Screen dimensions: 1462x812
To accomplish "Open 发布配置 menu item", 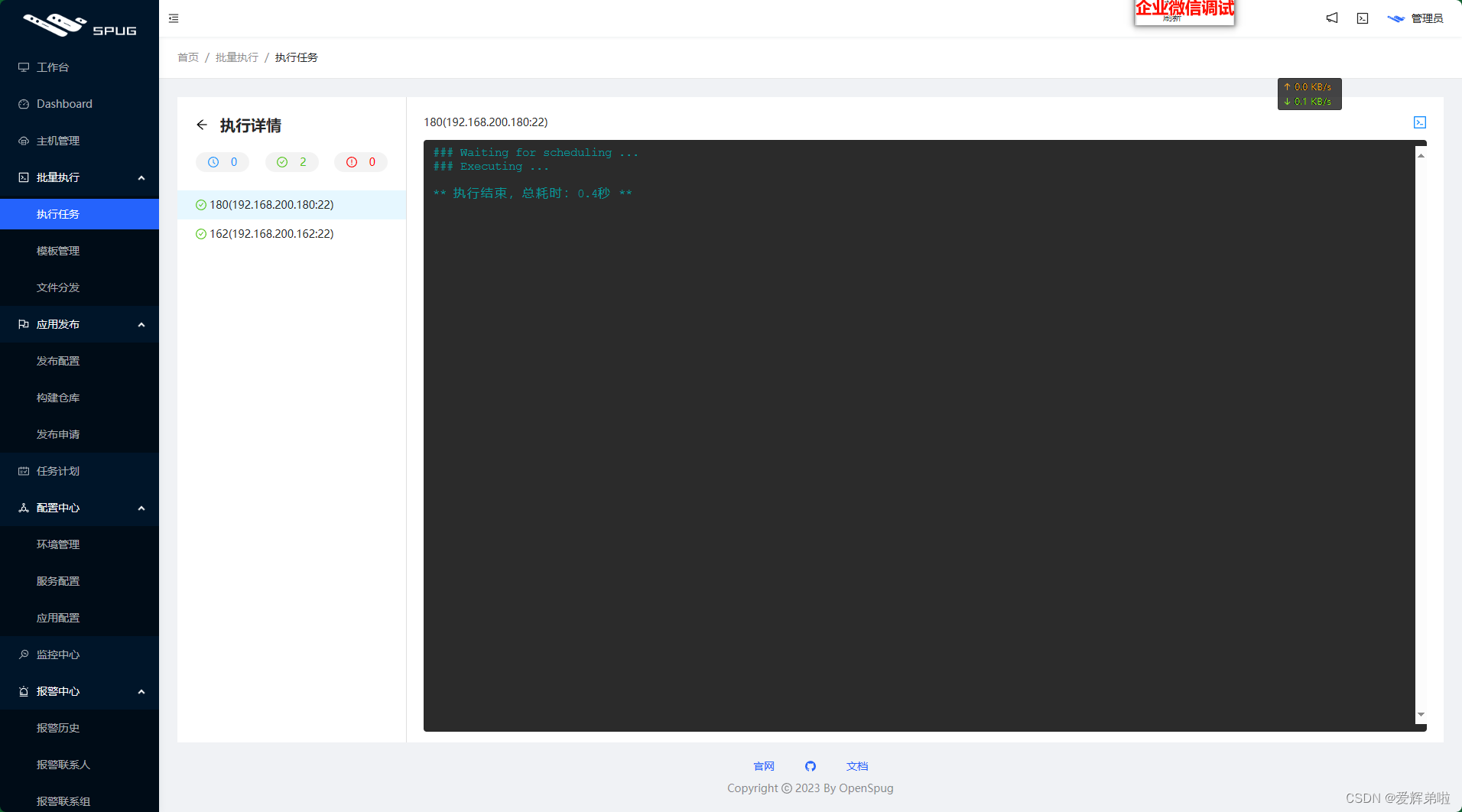I will (x=80, y=361).
